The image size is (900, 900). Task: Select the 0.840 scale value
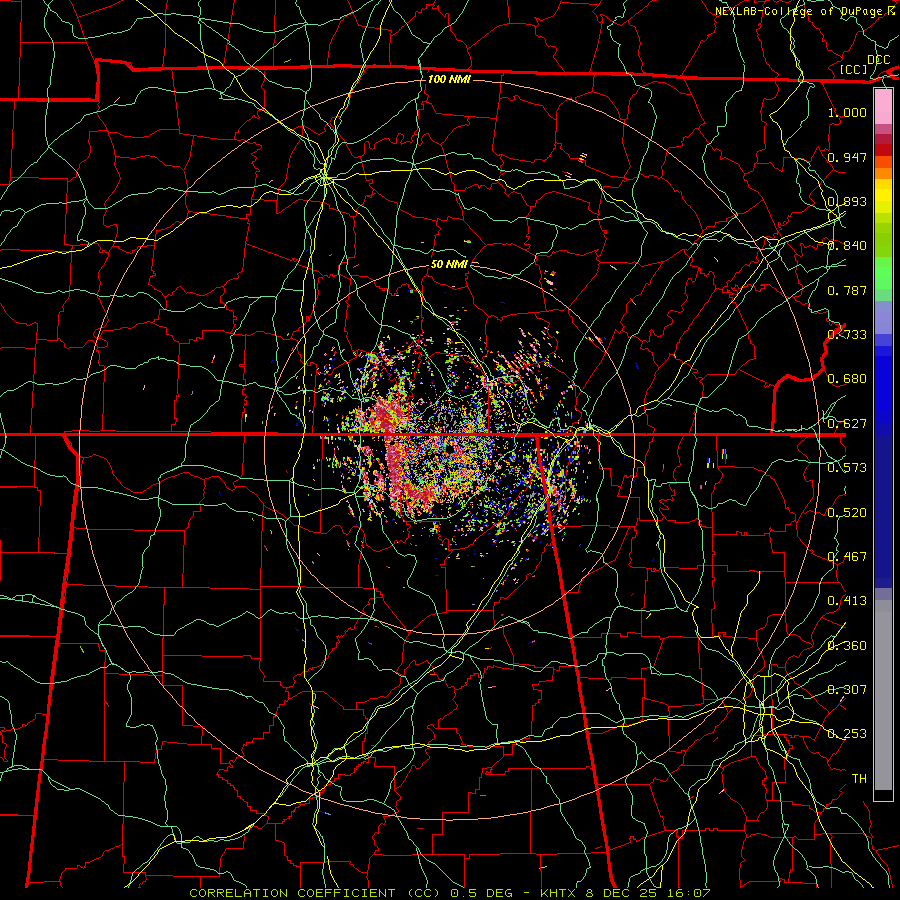[847, 246]
